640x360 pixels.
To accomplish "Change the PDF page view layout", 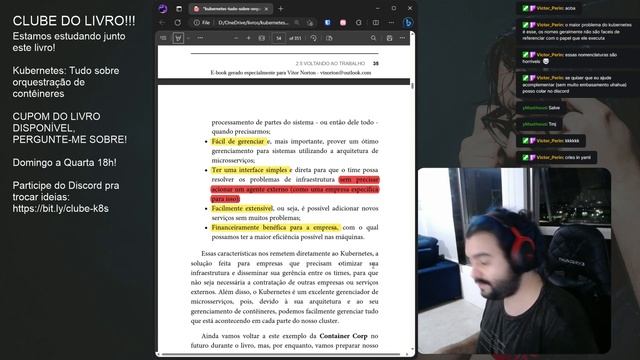I will click(329, 38).
